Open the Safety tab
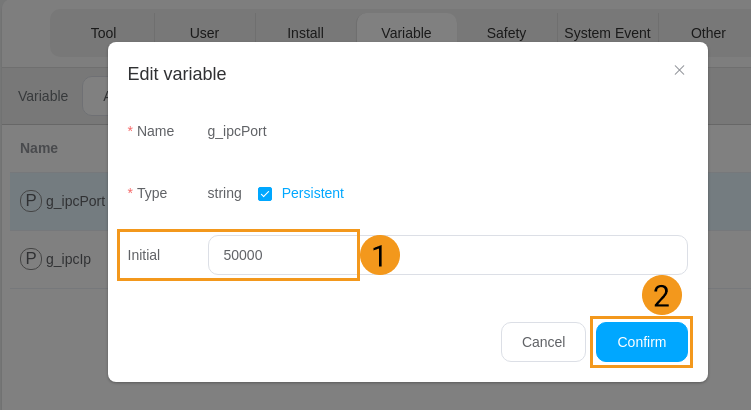 506,33
